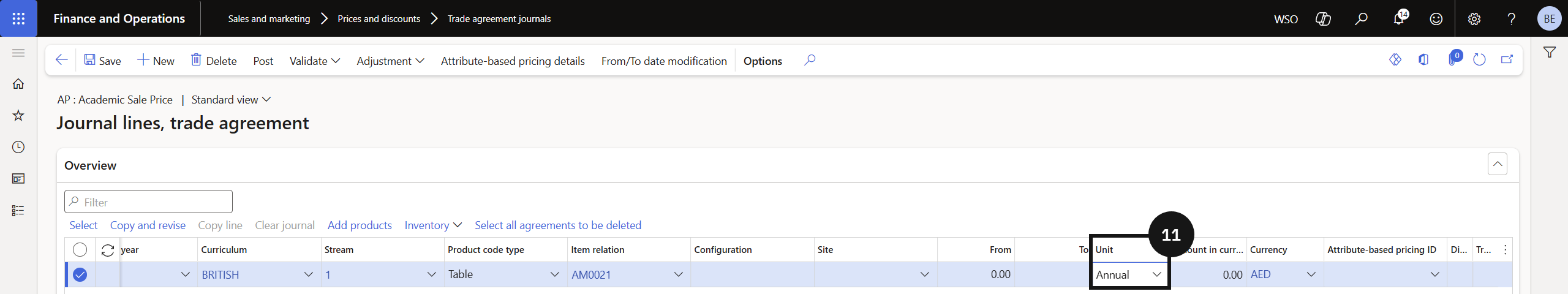The width and height of the screenshot is (1568, 294).
Task: Open the Item relation AM0021 dropdown arrow
Action: tap(678, 274)
